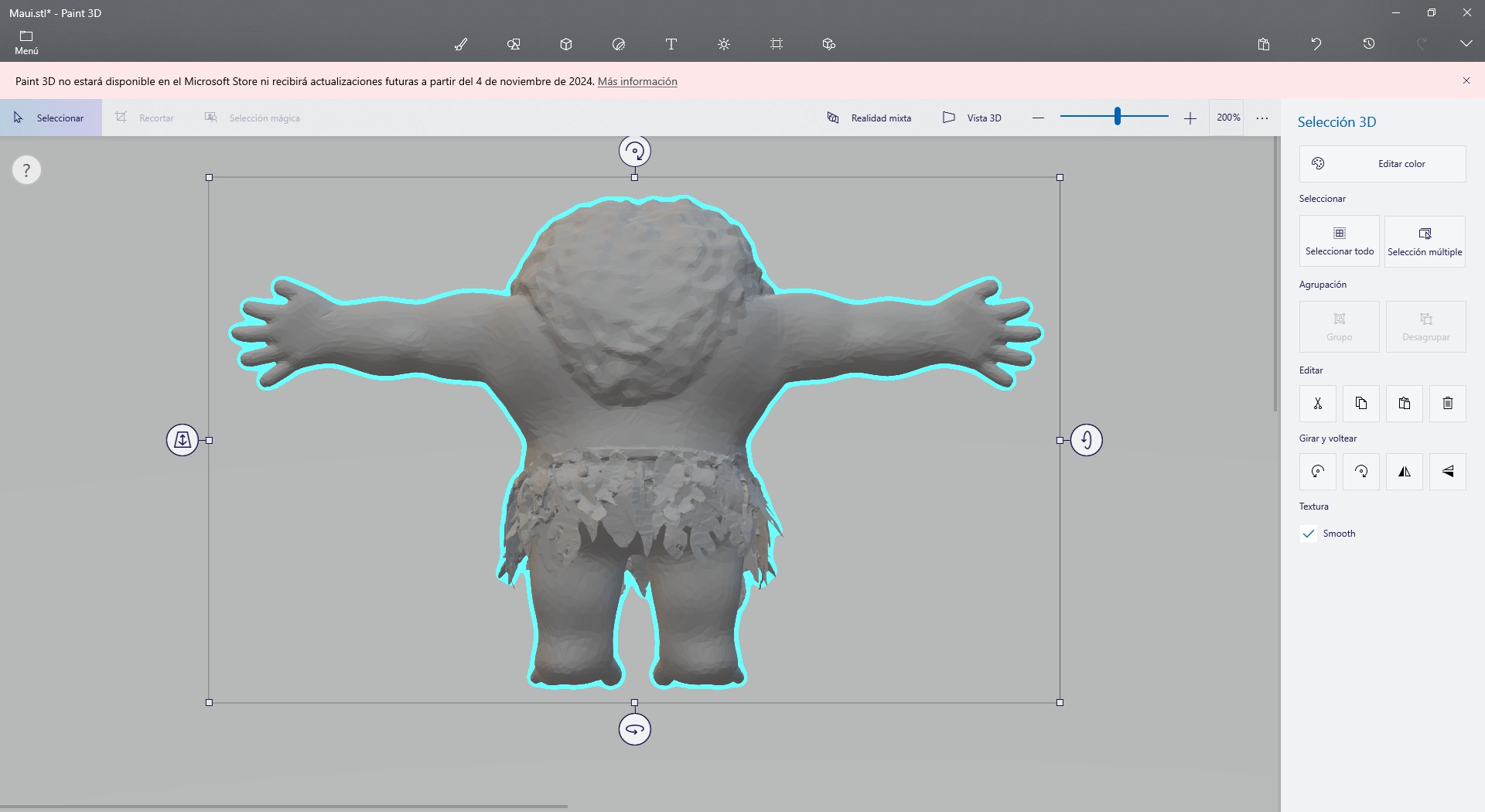Follow the Más información link

[637, 81]
